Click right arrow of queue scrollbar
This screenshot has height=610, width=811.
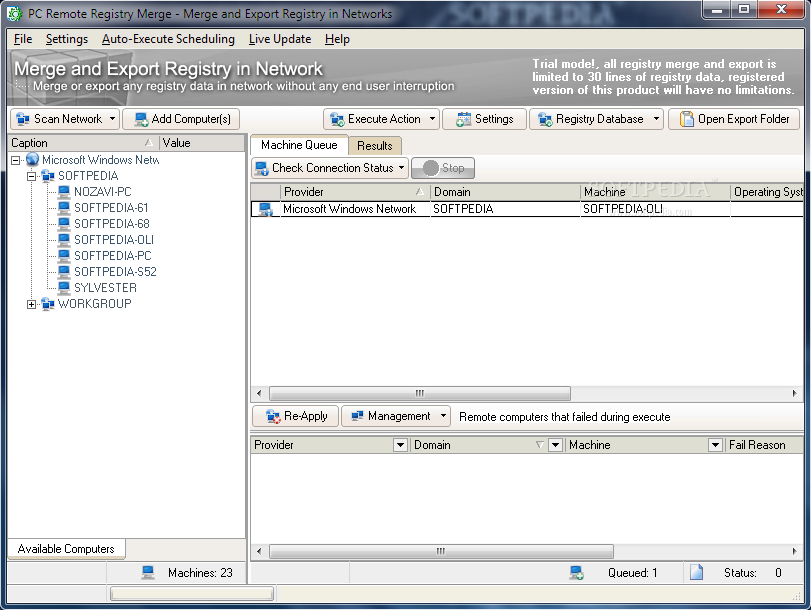tap(794, 394)
